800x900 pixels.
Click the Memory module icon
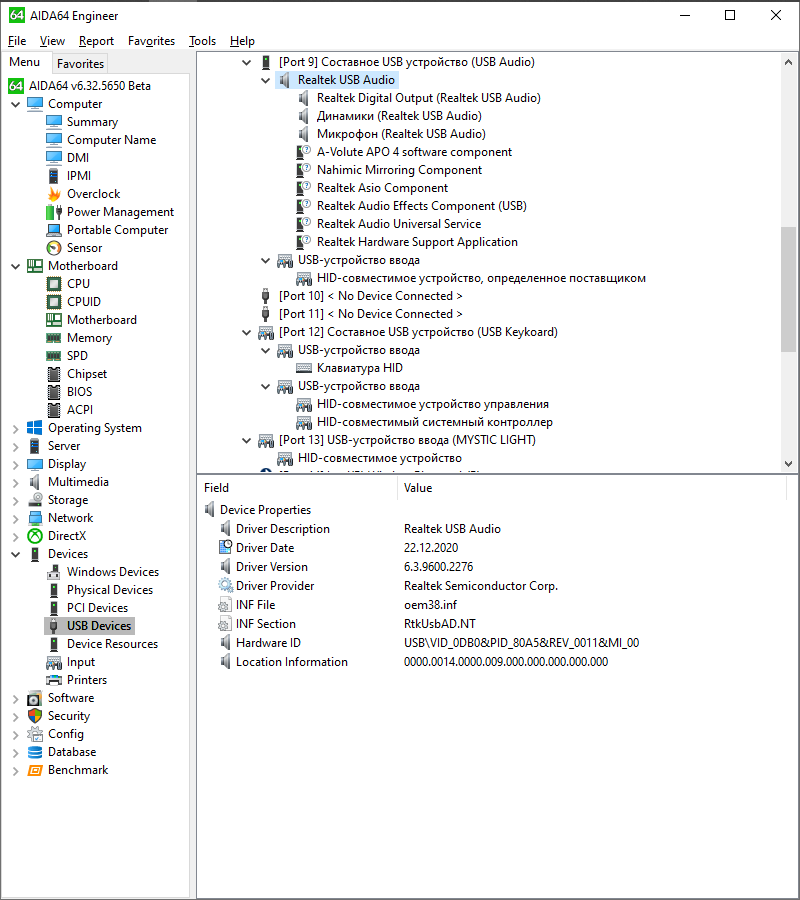click(54, 338)
